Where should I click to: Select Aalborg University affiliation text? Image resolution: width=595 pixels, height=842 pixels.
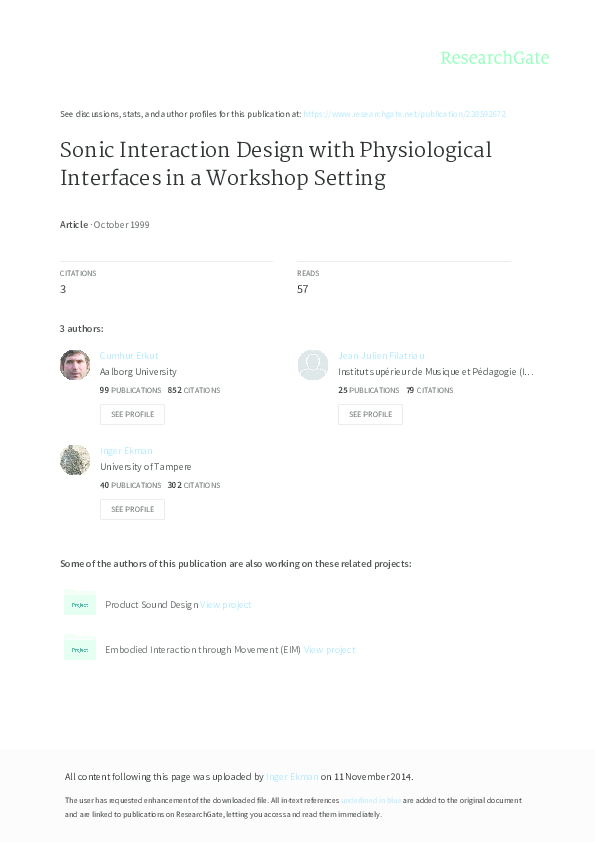[138, 371]
